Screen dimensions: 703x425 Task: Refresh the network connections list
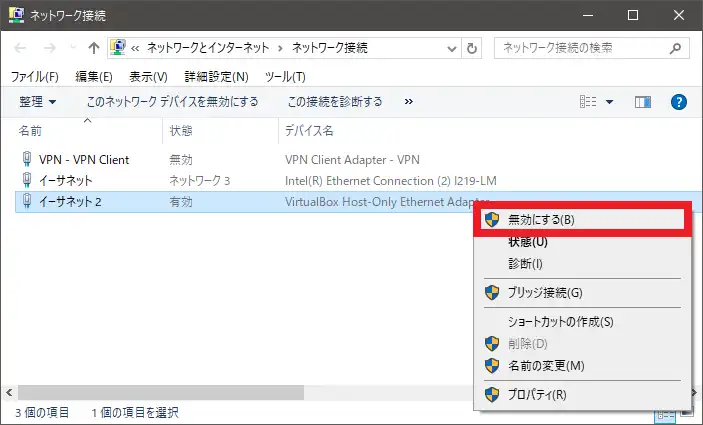pos(472,48)
